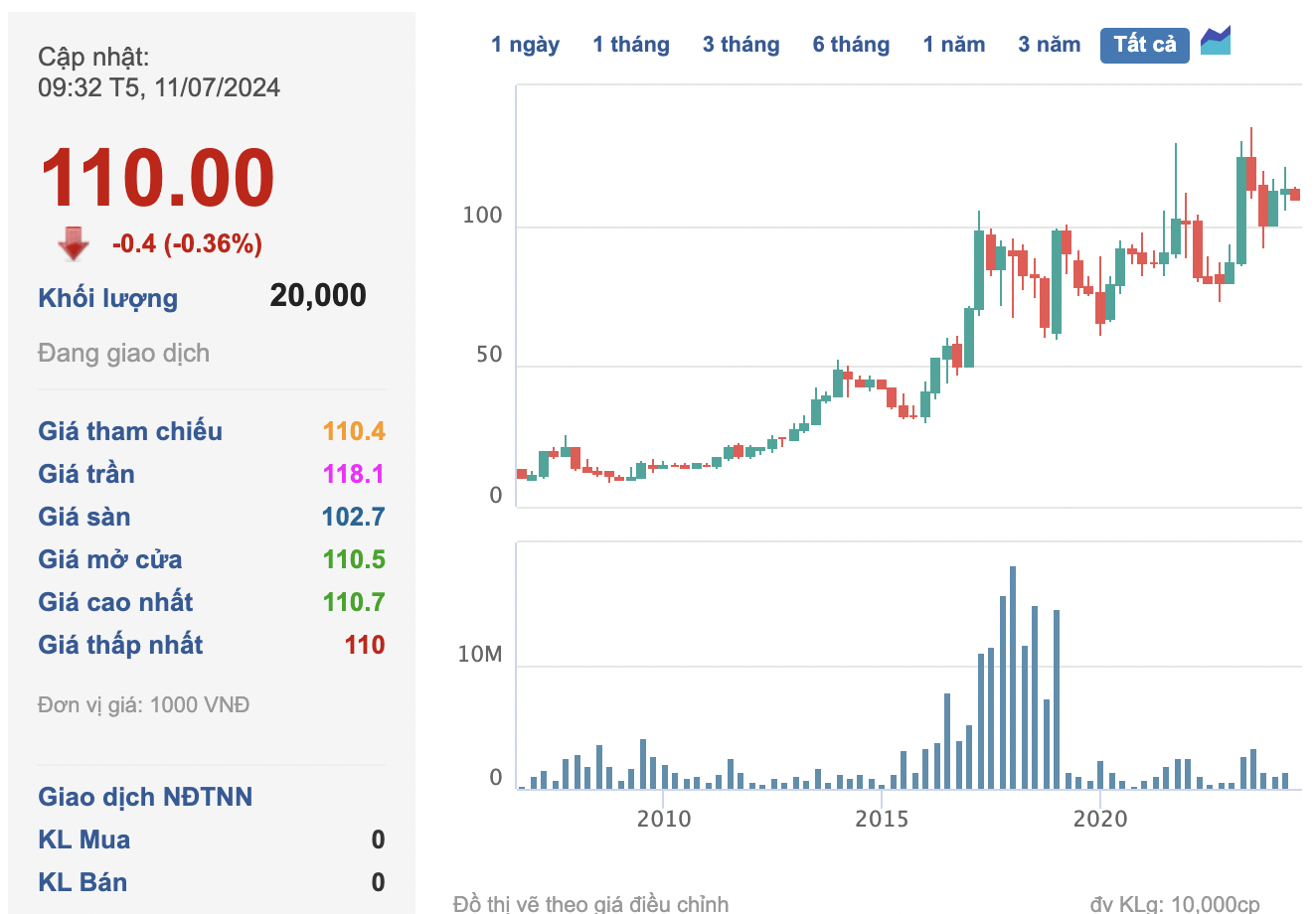Click the 2020 label on the time axis

[1100, 819]
